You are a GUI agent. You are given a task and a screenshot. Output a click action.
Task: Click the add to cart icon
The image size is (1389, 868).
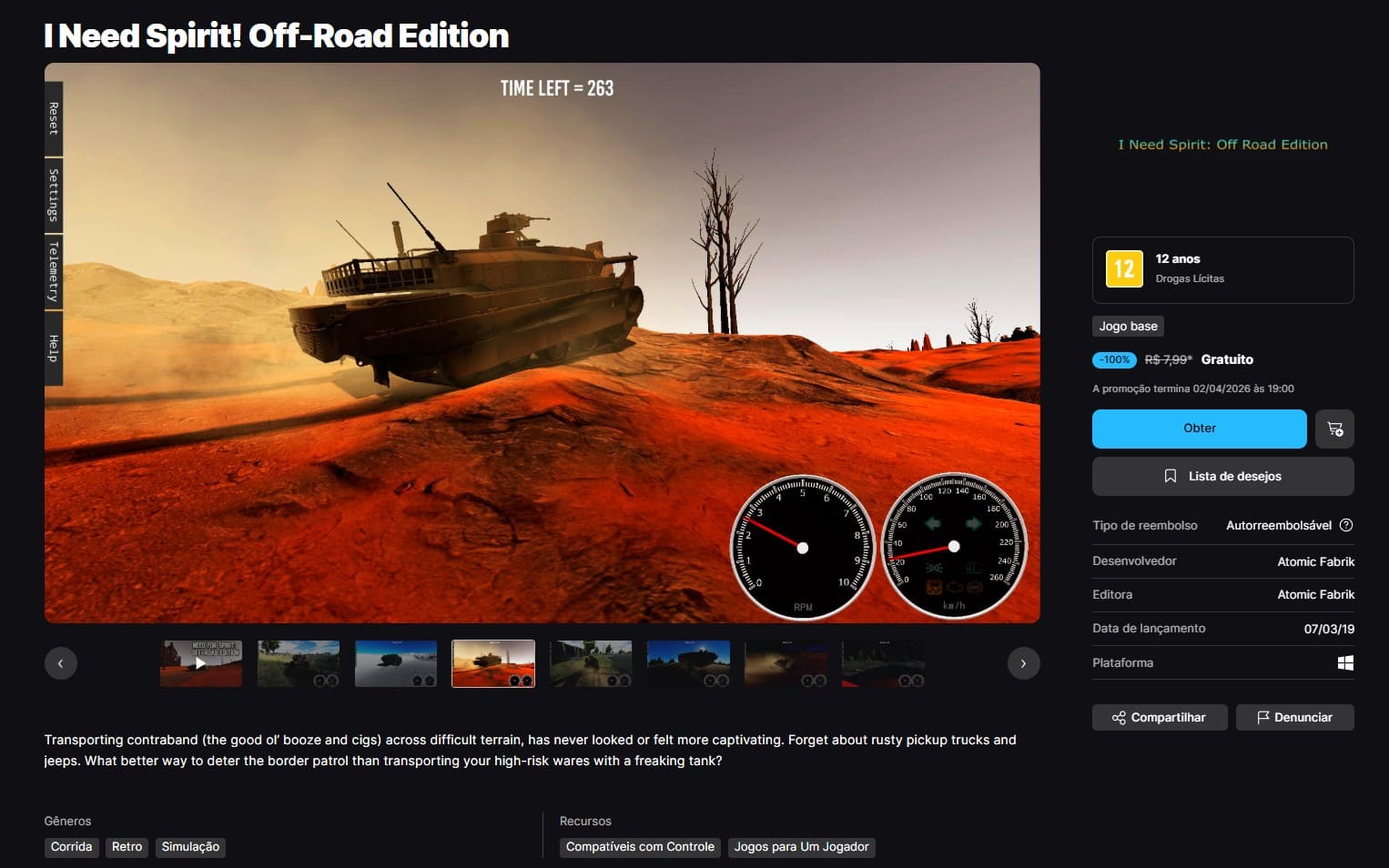1334,429
